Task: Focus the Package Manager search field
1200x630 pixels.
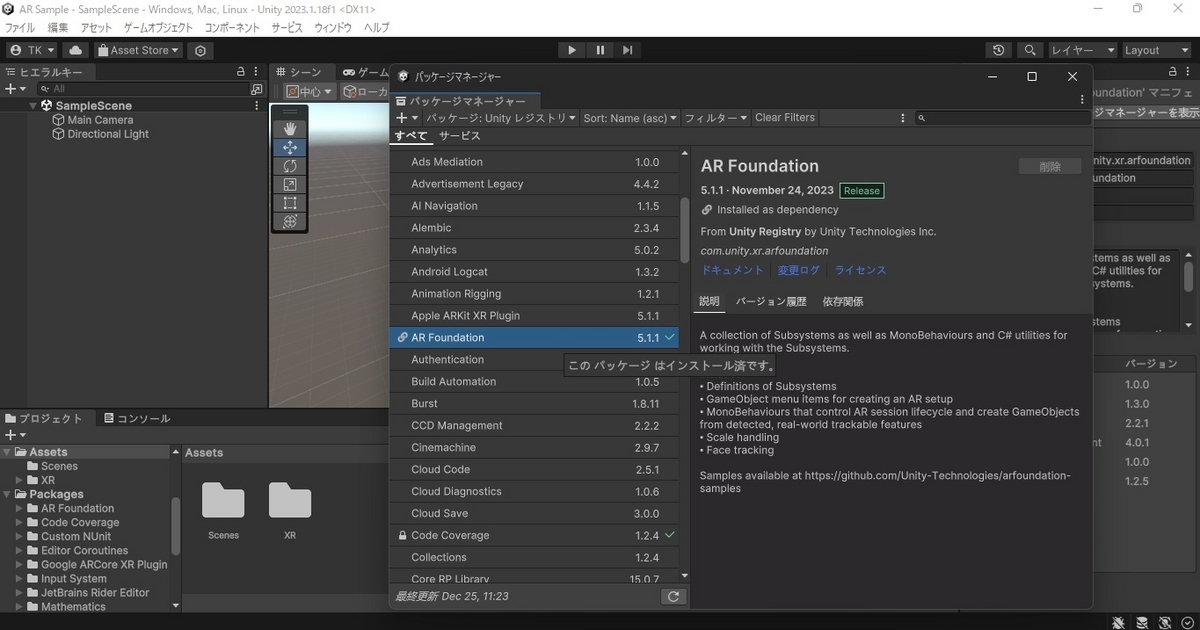Action: coord(1003,118)
